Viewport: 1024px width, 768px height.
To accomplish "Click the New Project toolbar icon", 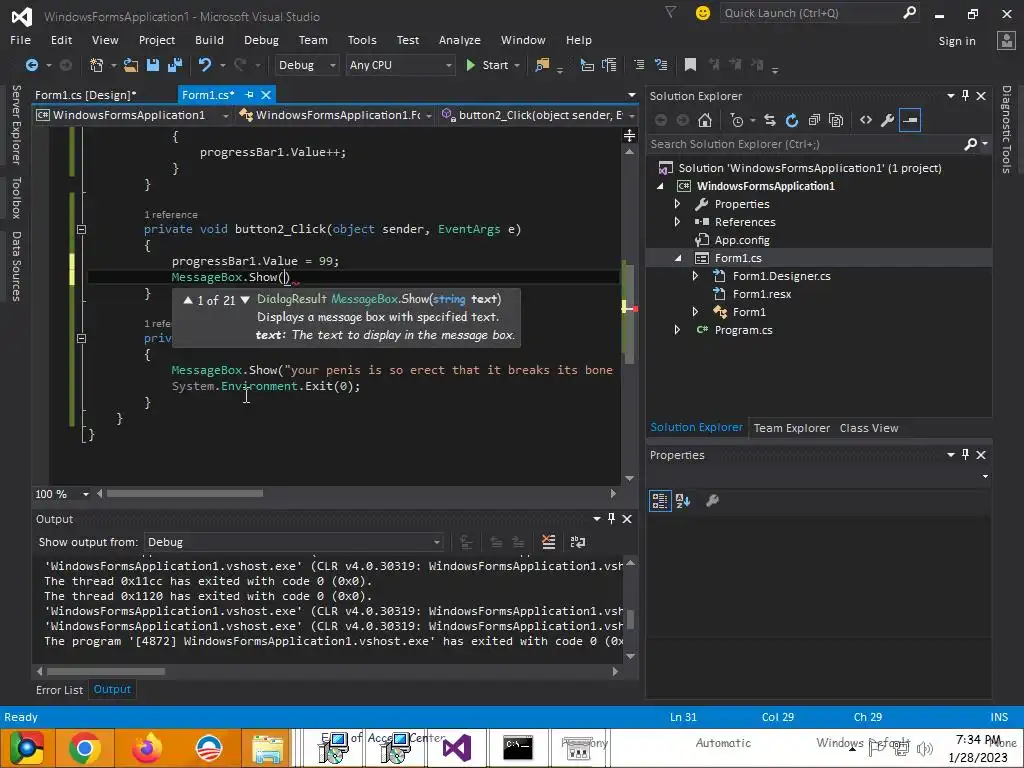I will coord(97,65).
